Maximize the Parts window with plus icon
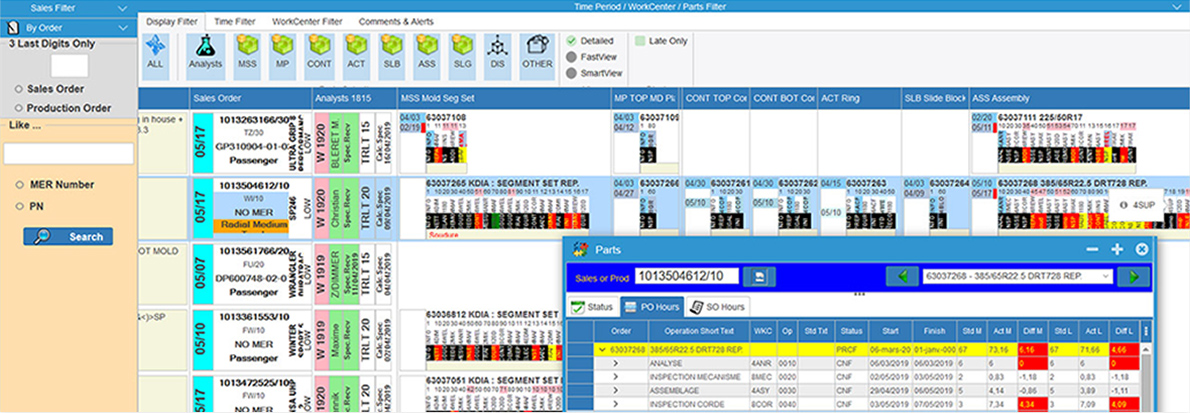Viewport: 1190px width, 413px height. 1116,249
